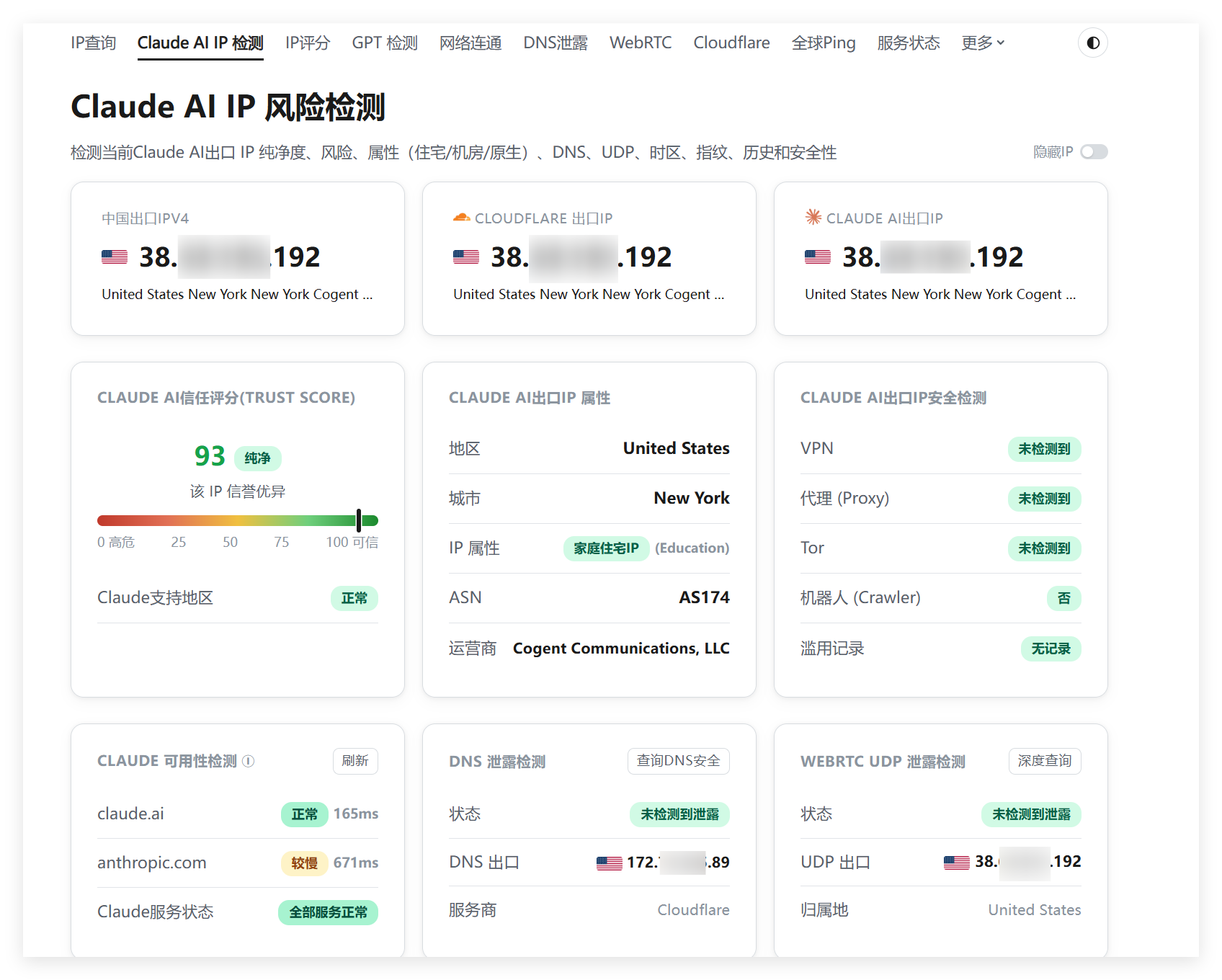Select the Claude AI IP 检测 tab
1222x980 pixels.
pyautogui.click(x=200, y=43)
